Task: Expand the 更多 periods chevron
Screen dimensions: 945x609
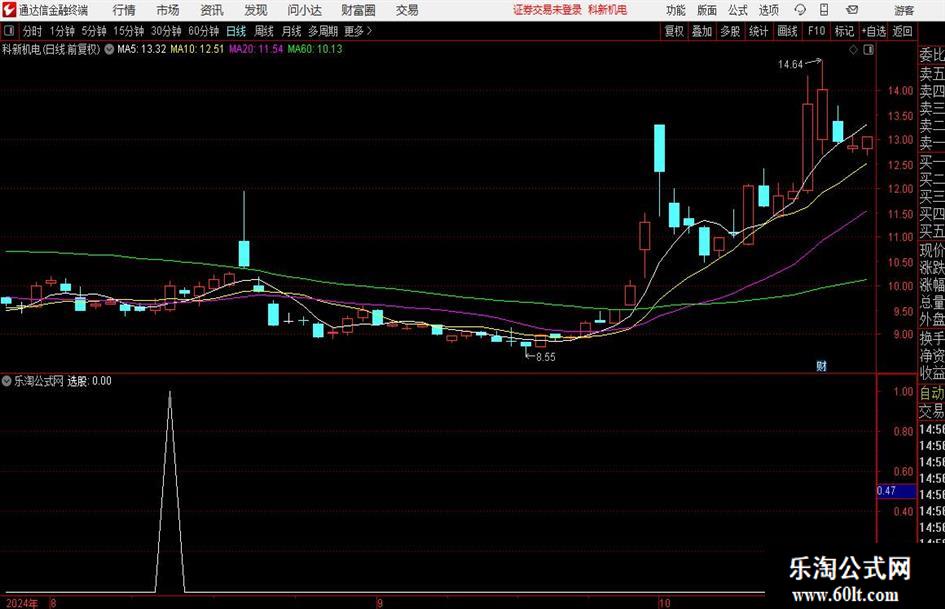Action: pos(359,31)
